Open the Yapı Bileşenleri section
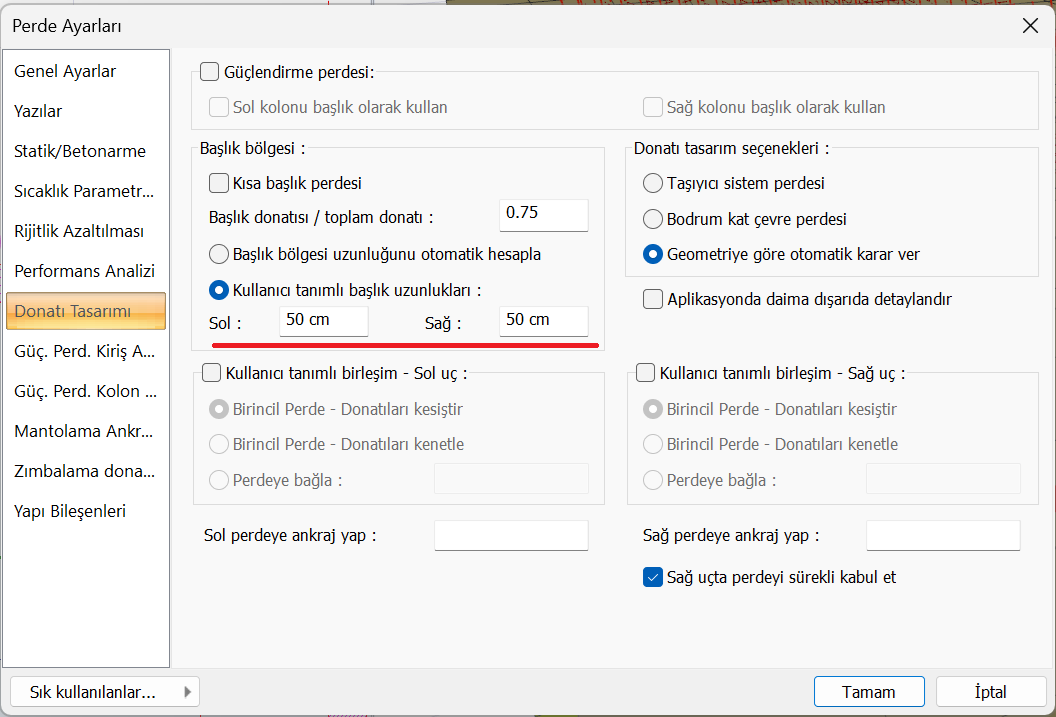1056x717 pixels. pyautogui.click(x=70, y=512)
